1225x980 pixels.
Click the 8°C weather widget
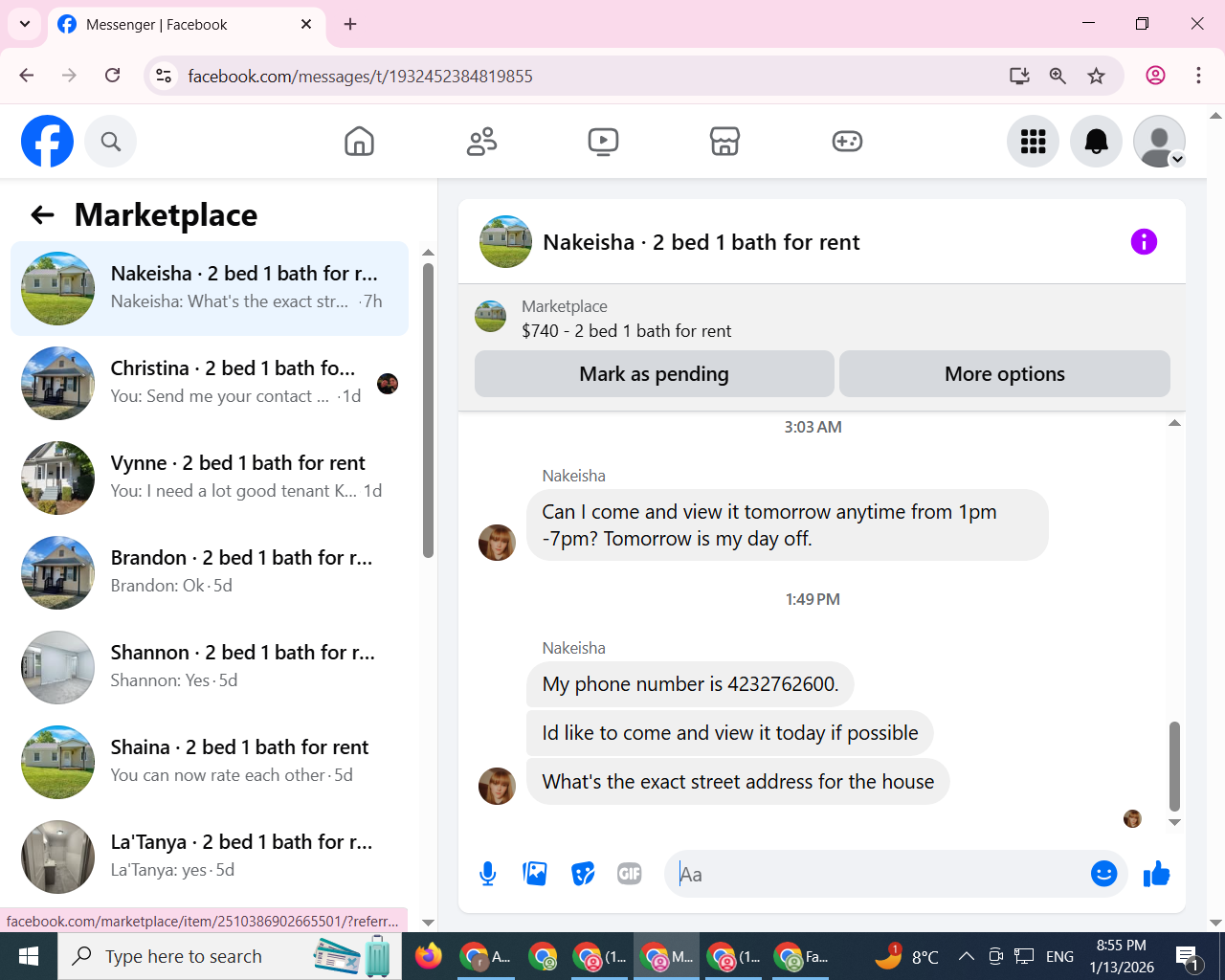(906, 956)
